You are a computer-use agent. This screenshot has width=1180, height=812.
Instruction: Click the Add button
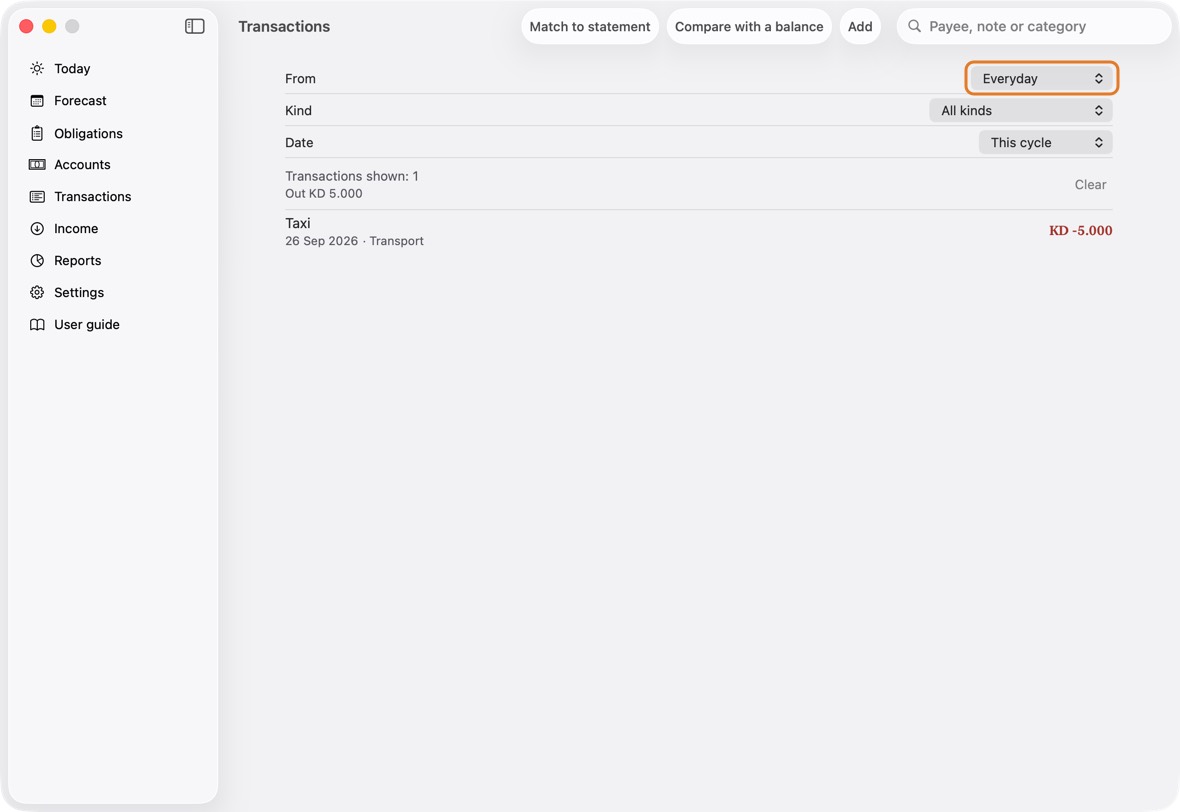tap(860, 26)
